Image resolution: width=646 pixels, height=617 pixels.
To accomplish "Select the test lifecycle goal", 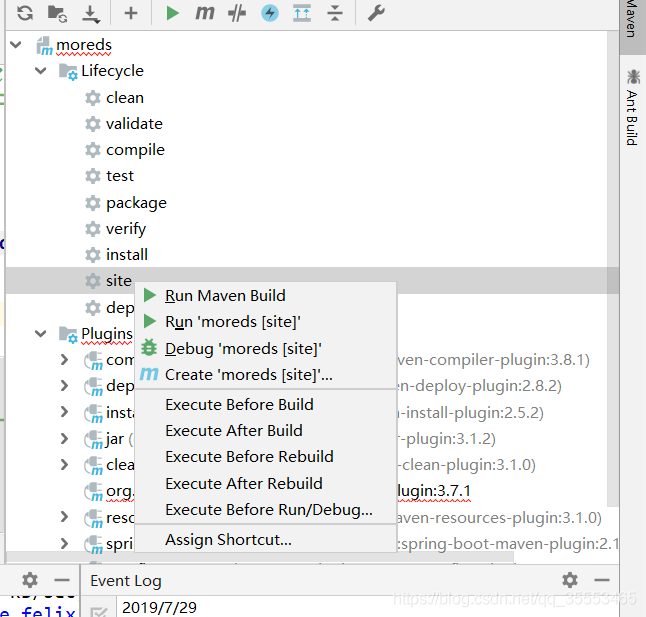I will click(120, 176).
